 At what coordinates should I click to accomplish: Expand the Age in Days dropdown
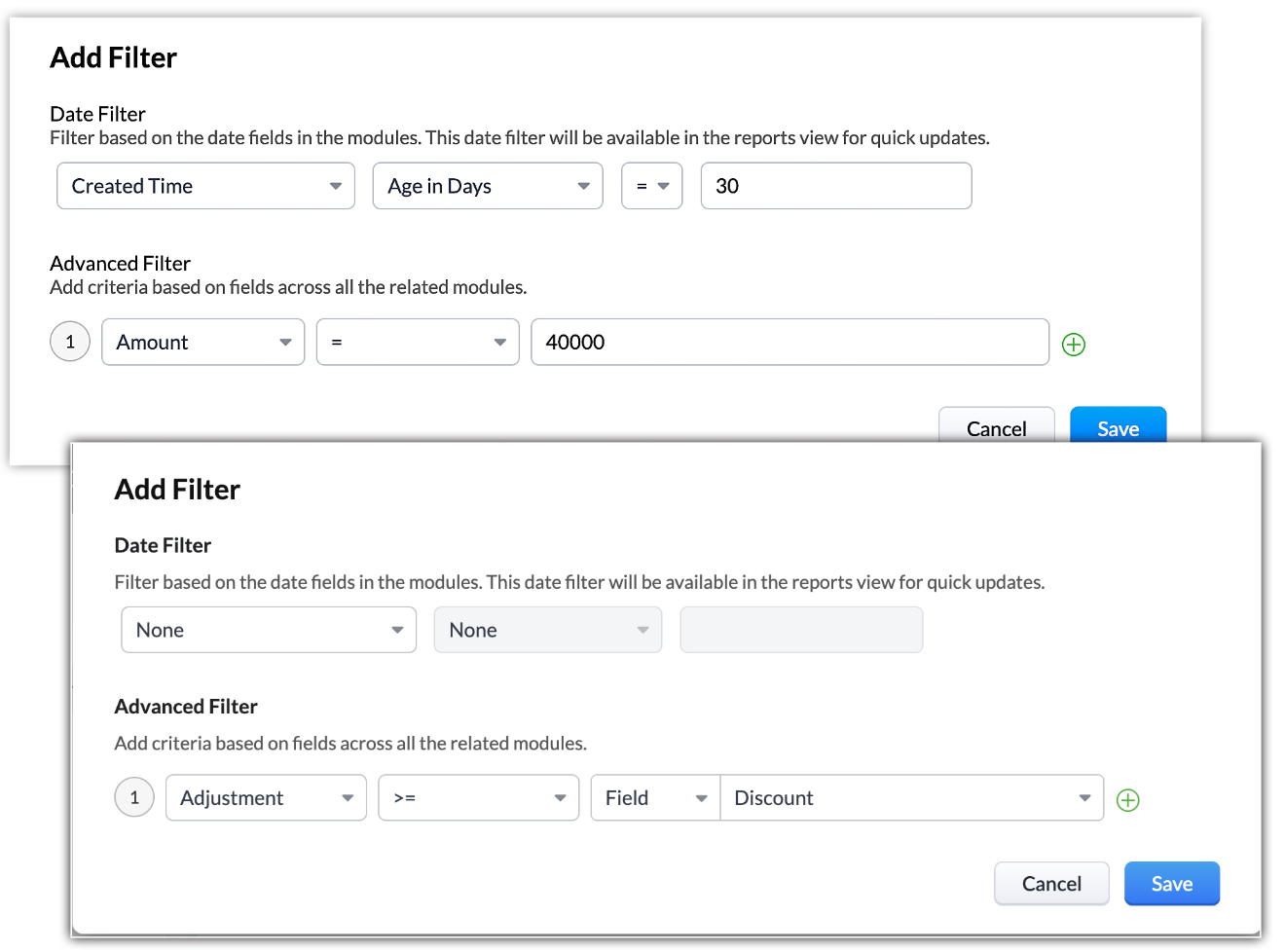coord(488,186)
